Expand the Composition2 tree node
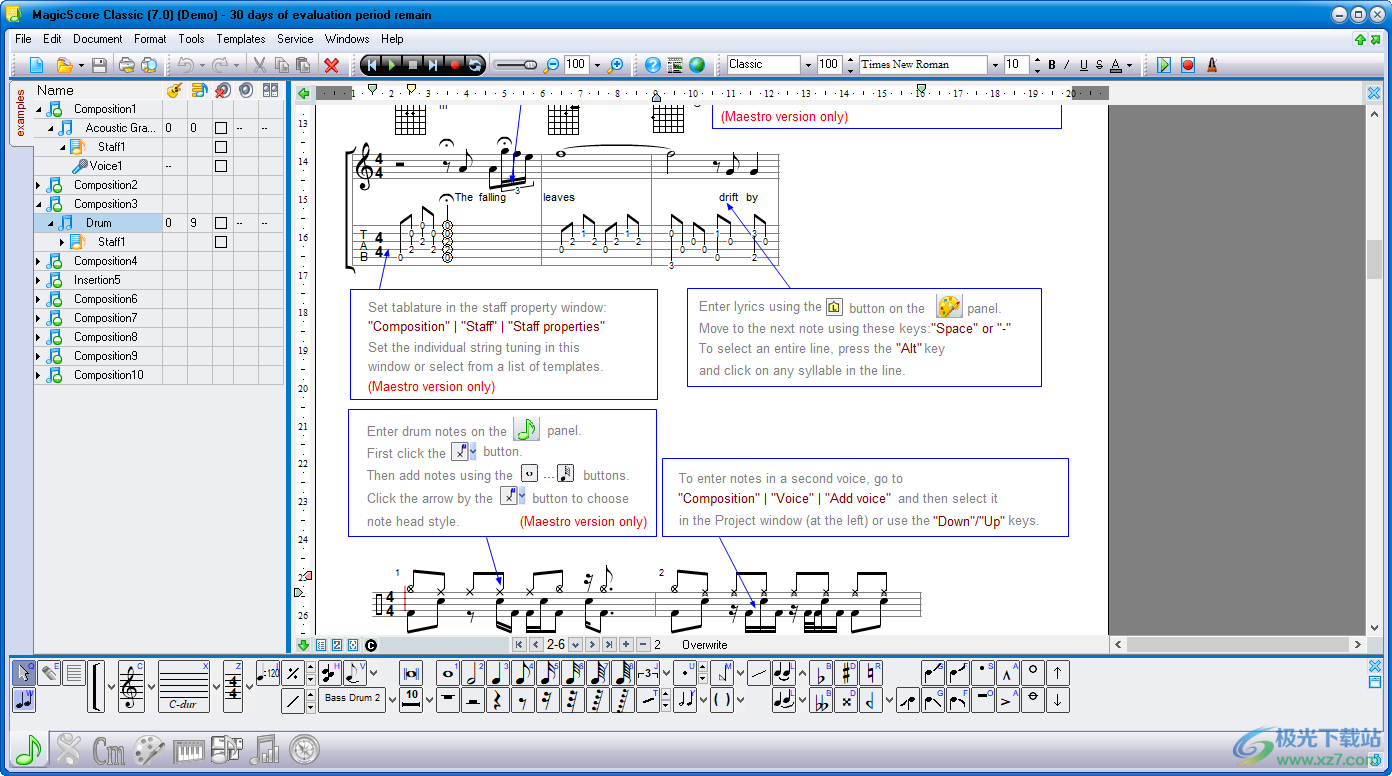Screen dimensions: 1392x776 click(39, 185)
